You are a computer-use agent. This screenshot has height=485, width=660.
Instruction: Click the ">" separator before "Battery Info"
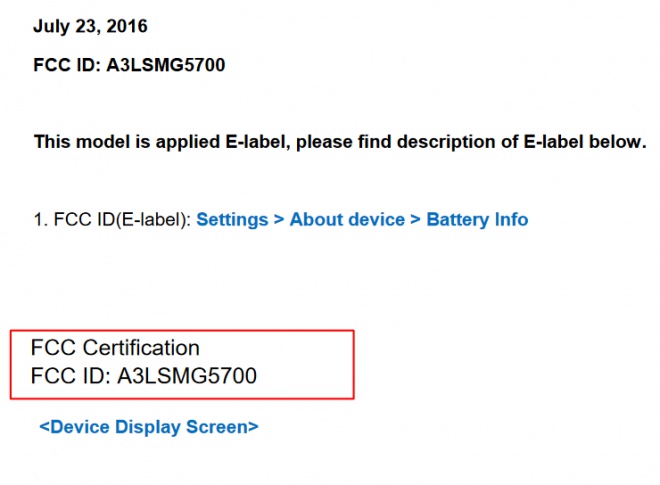pos(416,219)
